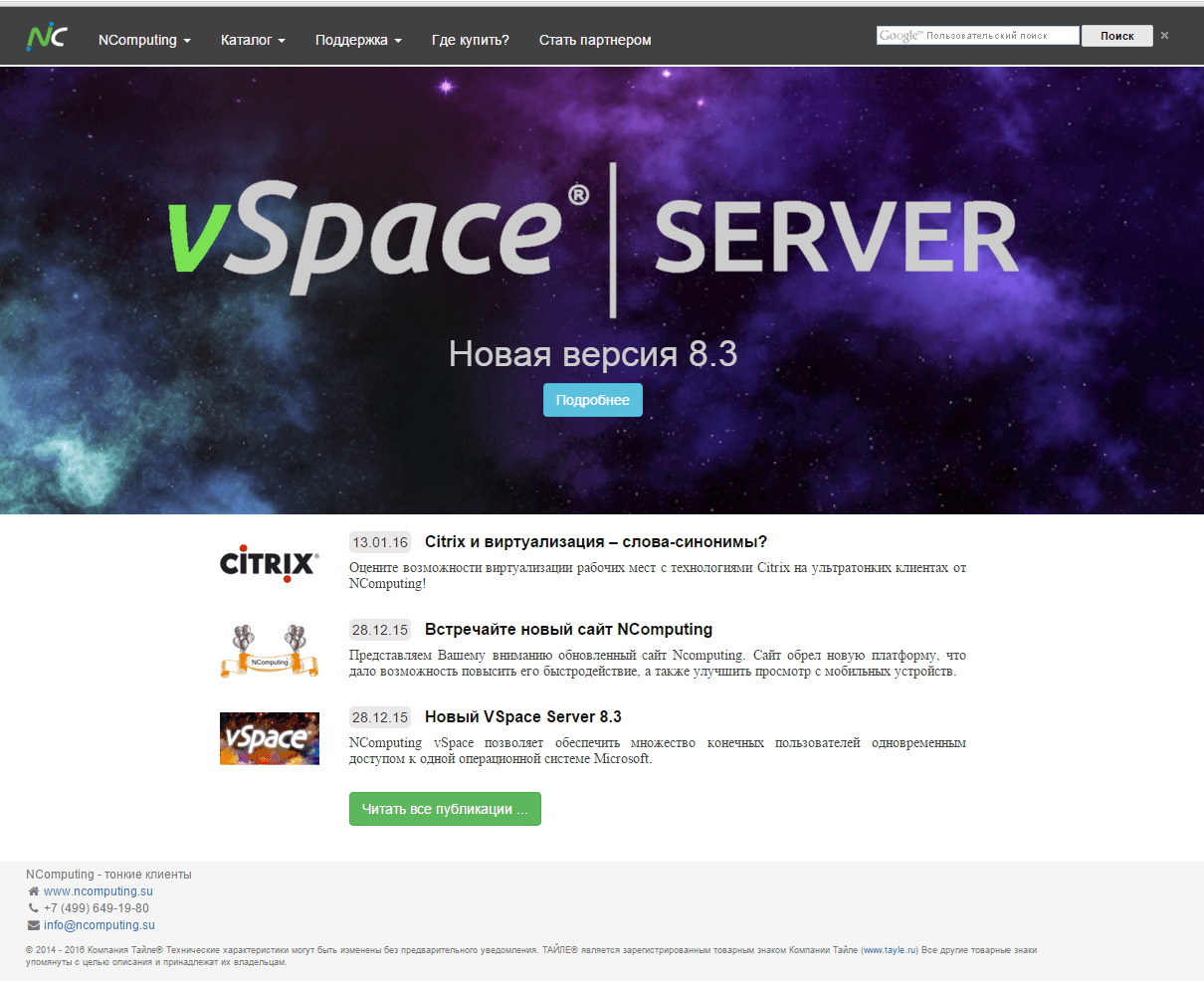Open Встречайте новый сайт NComputing headline
1204x981 pixels.
point(568,630)
